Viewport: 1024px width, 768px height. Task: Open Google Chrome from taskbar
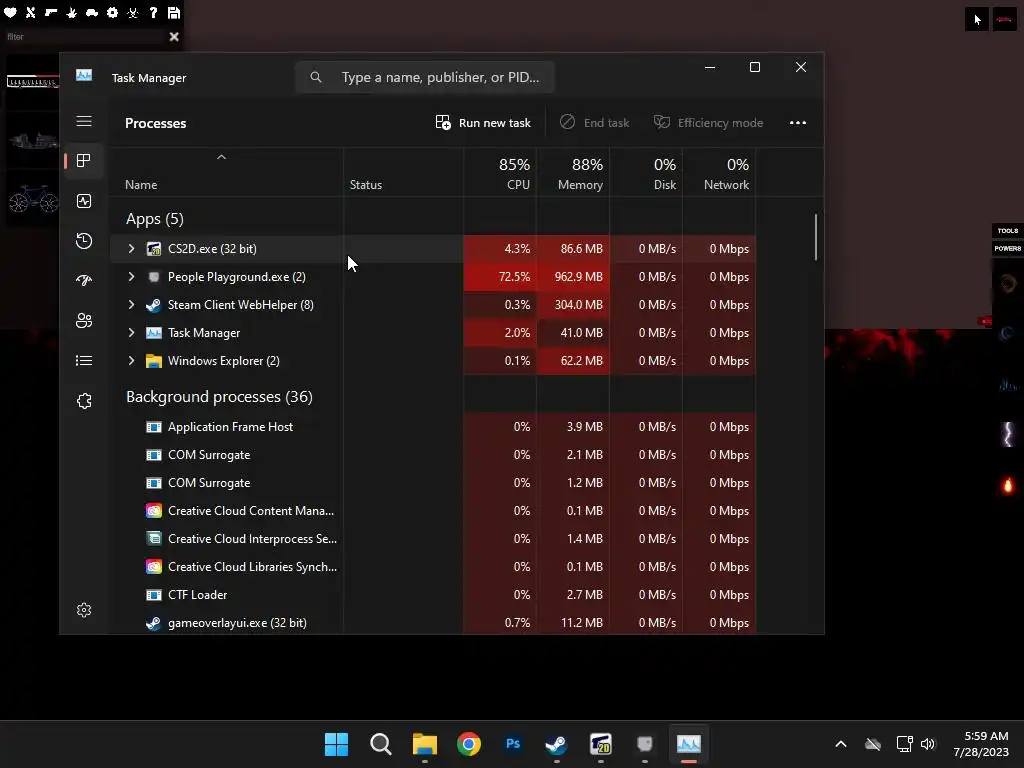click(468, 744)
